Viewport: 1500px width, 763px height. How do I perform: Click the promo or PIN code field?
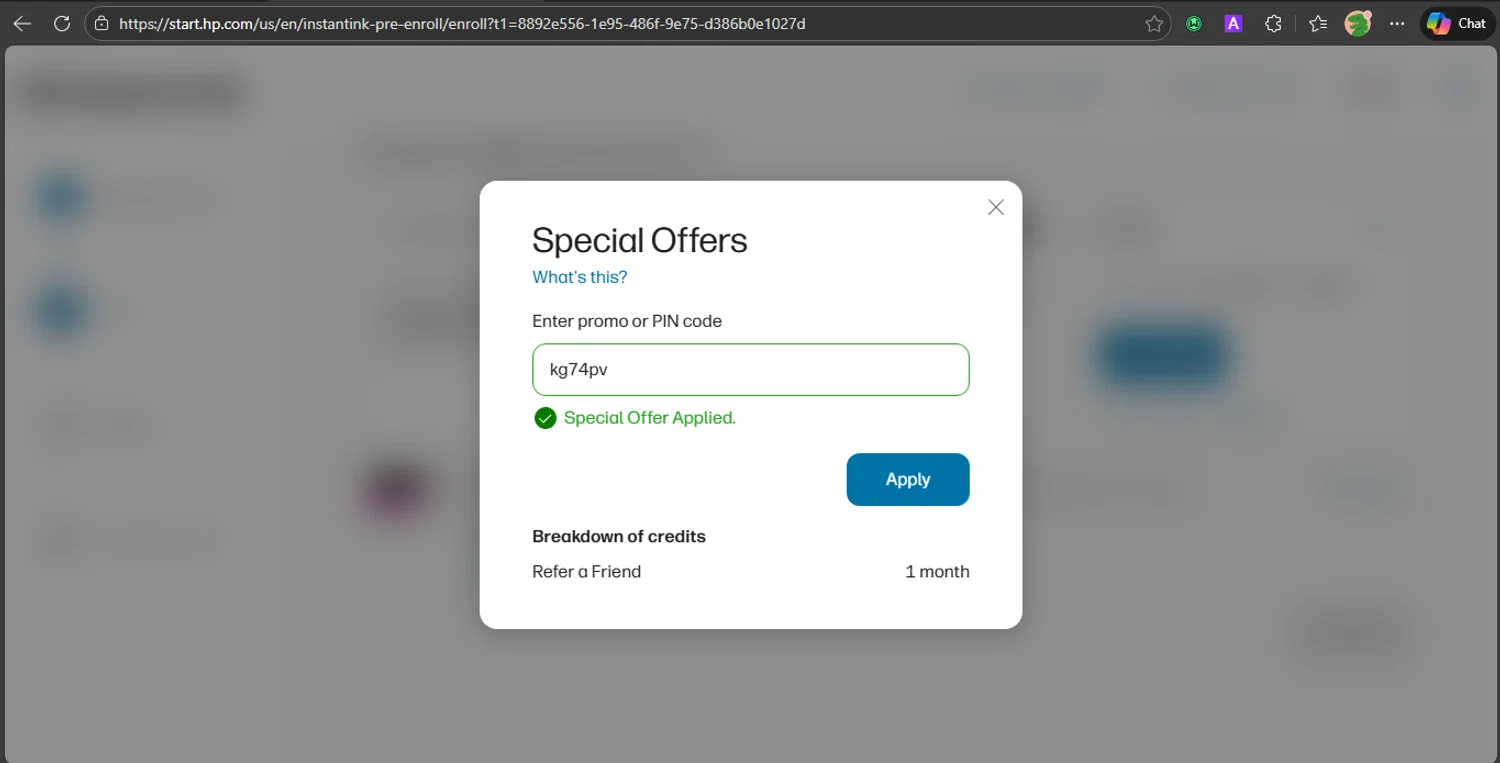coord(750,370)
